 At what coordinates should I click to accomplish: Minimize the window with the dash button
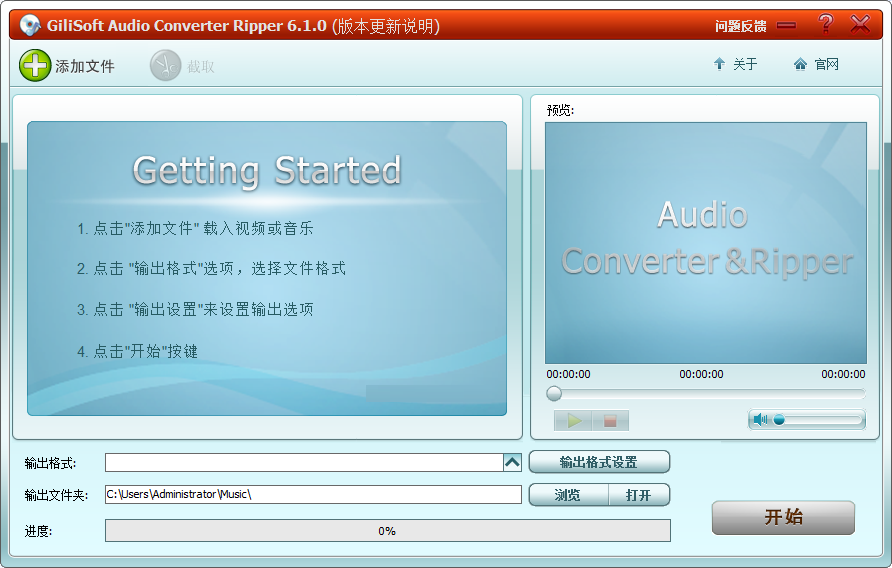(787, 25)
